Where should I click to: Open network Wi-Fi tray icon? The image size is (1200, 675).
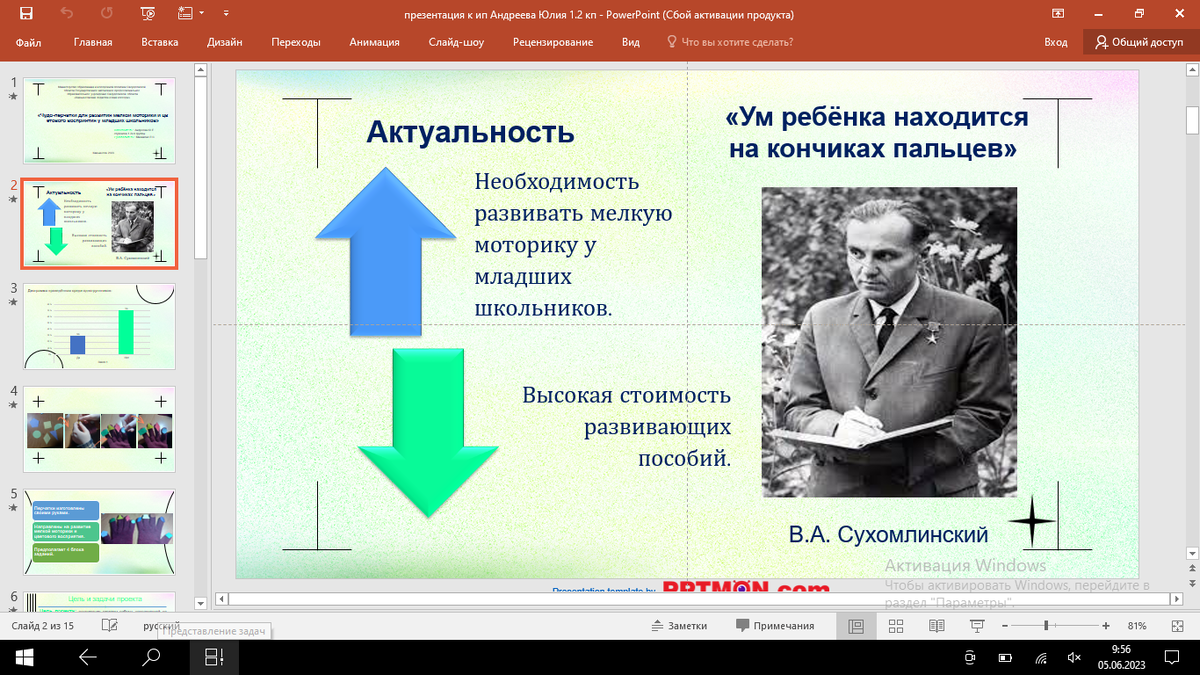click(1040, 657)
